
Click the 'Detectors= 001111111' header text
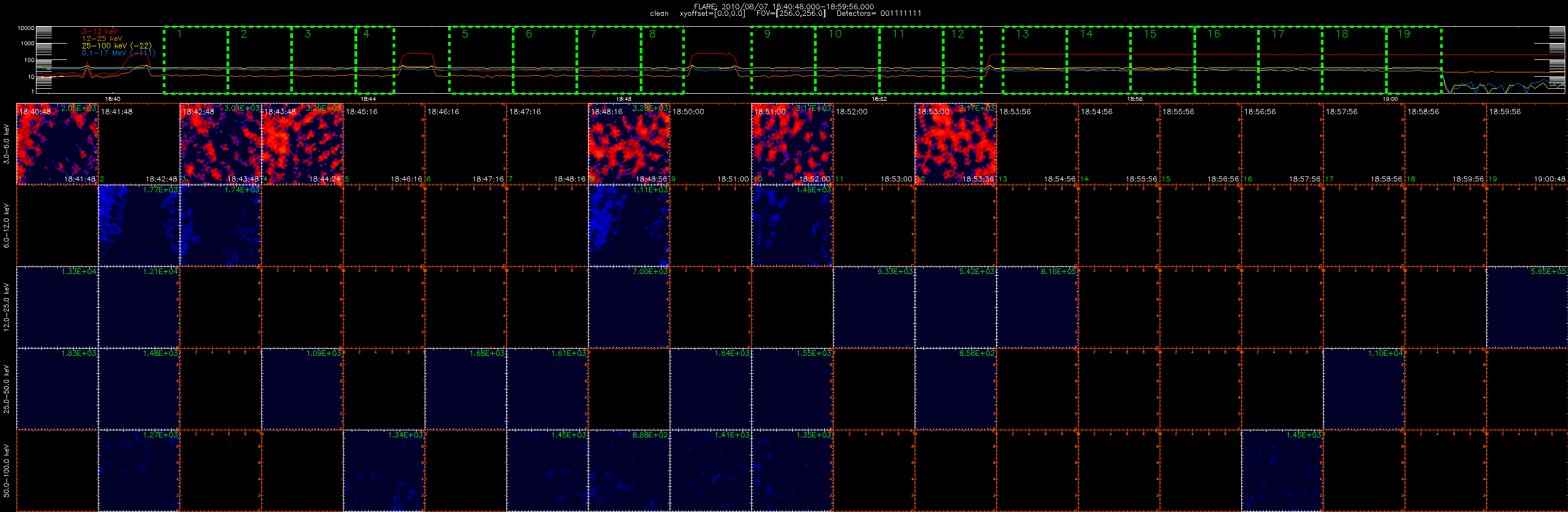(878, 14)
